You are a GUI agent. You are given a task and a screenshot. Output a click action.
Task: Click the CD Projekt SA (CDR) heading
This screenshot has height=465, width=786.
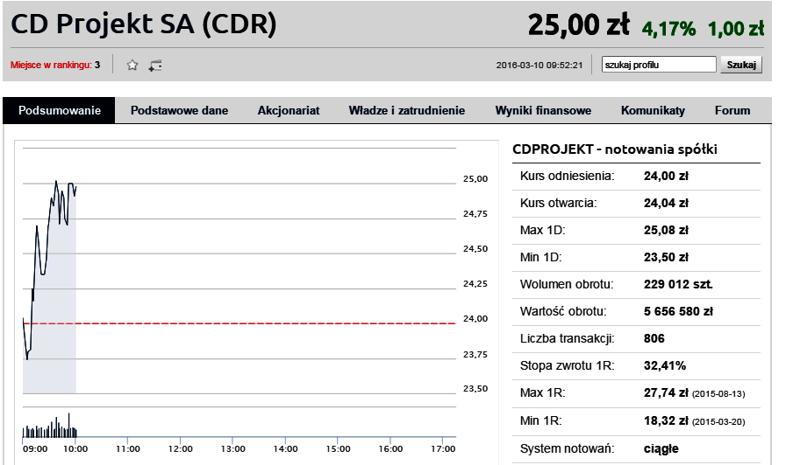click(143, 24)
